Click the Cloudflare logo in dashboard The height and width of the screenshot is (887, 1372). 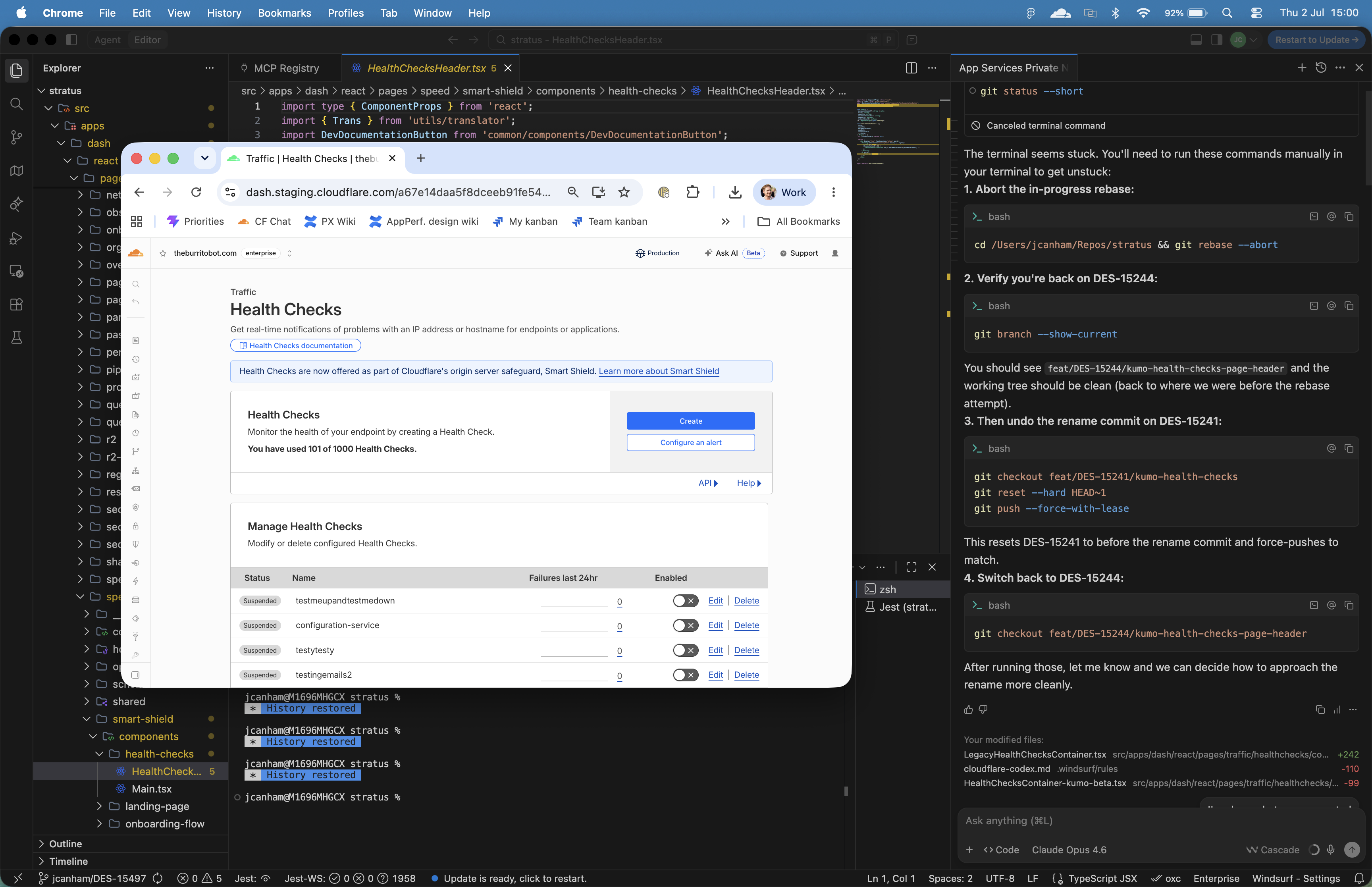136,253
